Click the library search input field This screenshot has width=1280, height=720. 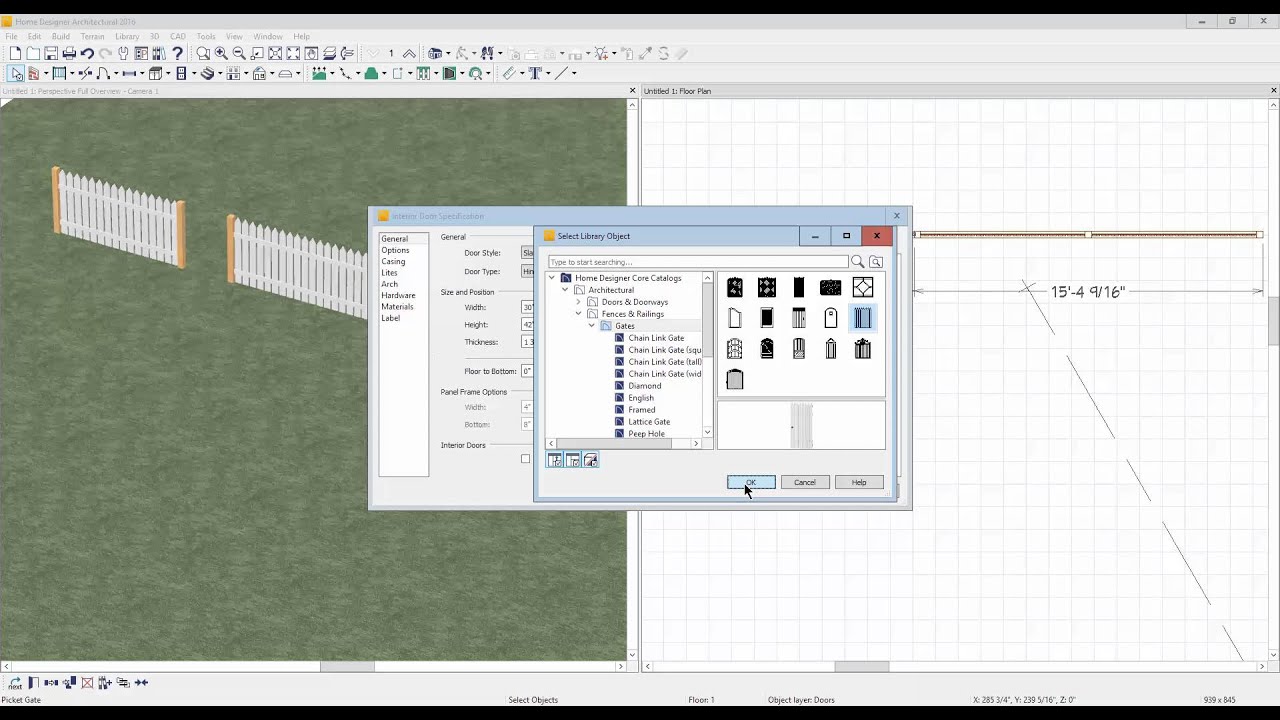(x=698, y=262)
